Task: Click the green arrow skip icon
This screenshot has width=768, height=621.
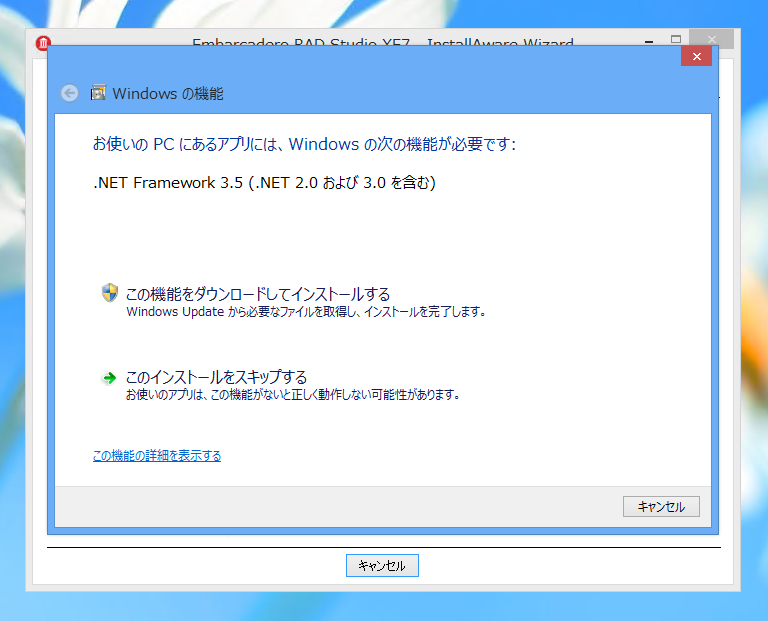Action: point(109,378)
